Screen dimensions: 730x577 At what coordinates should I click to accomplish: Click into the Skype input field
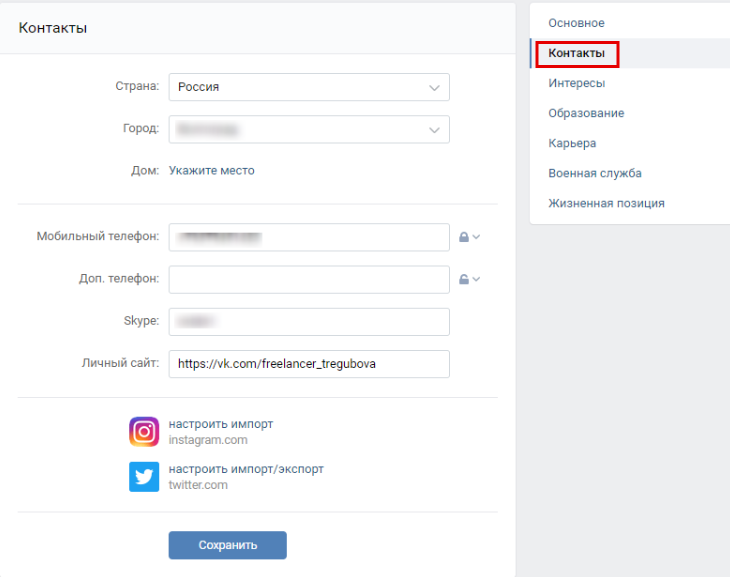(309, 322)
